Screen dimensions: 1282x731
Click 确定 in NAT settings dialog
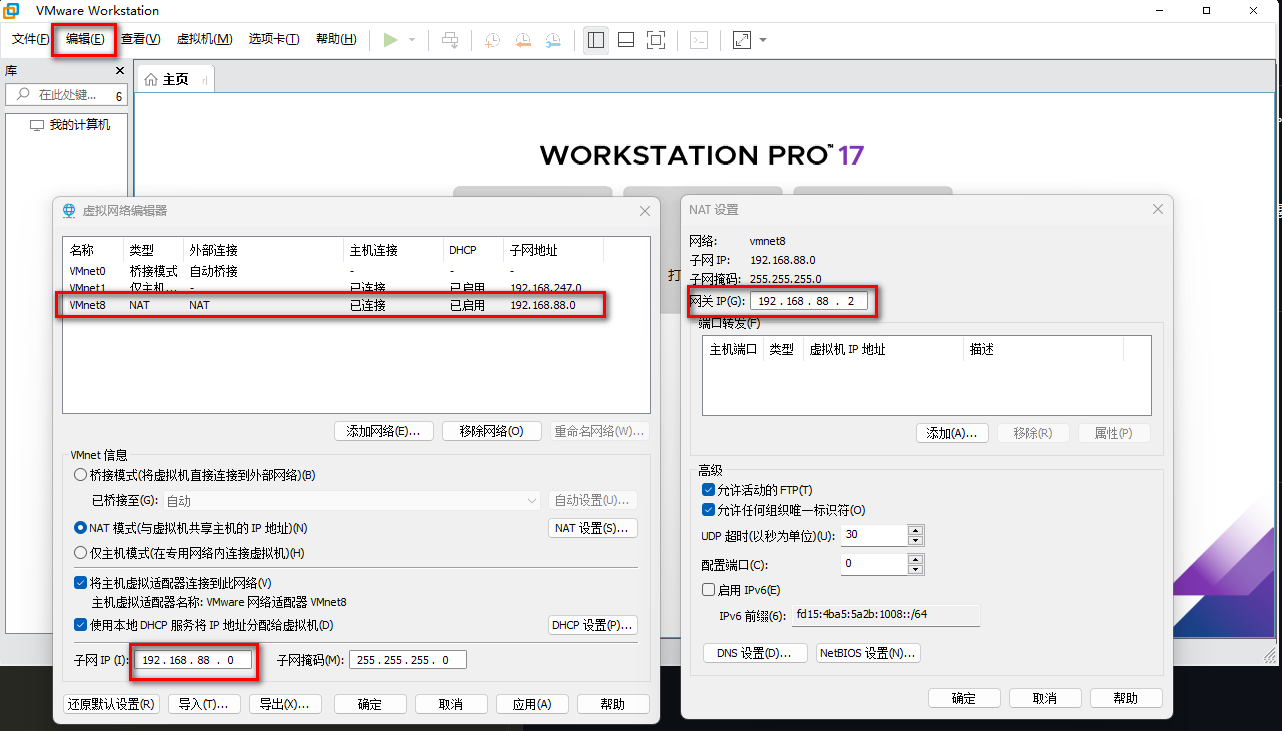964,698
